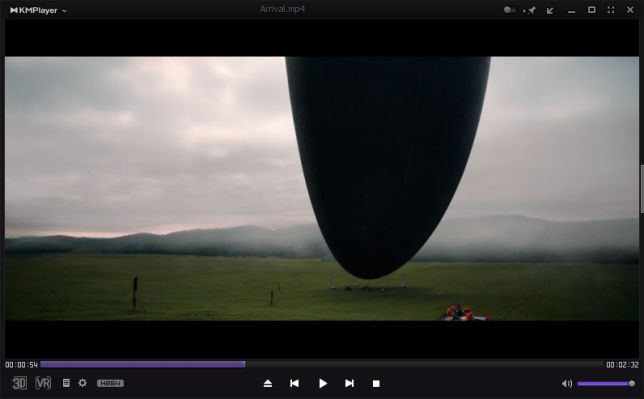
Task: Click the compact mode arrow icon
Action: [x=550, y=10]
